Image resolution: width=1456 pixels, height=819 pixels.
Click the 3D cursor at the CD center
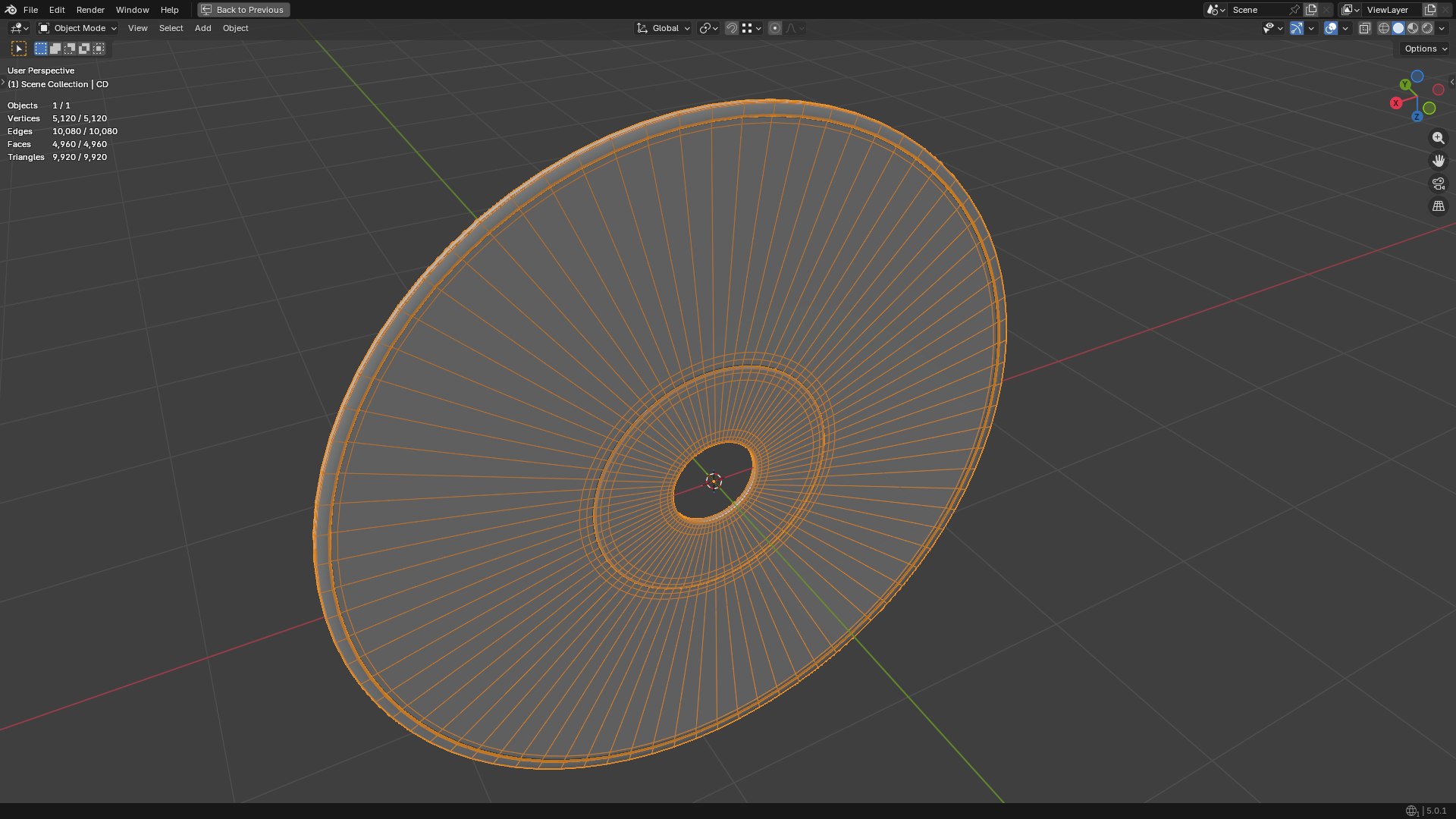click(714, 482)
